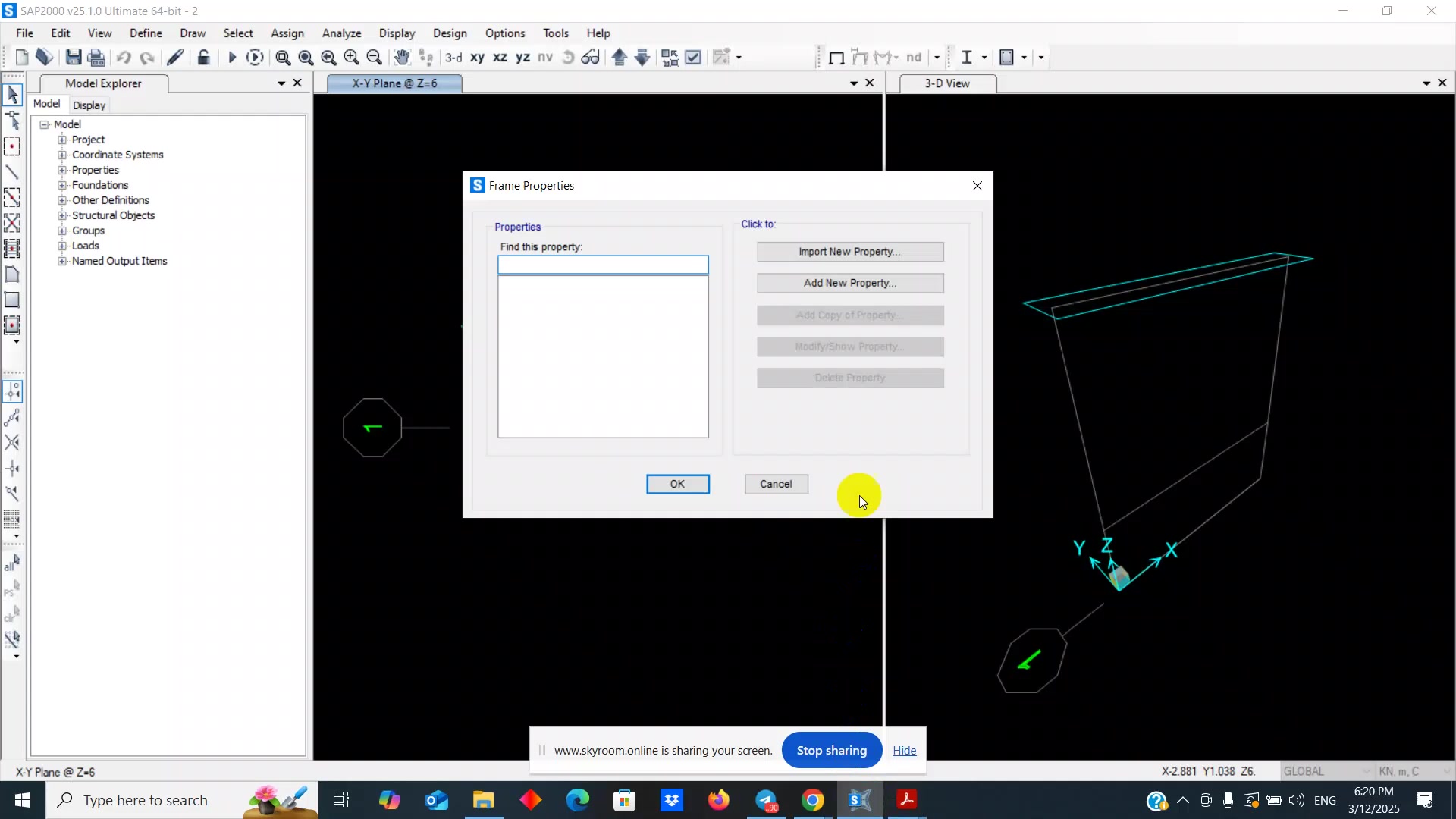Click the Run Analysis play icon

pos(232,58)
